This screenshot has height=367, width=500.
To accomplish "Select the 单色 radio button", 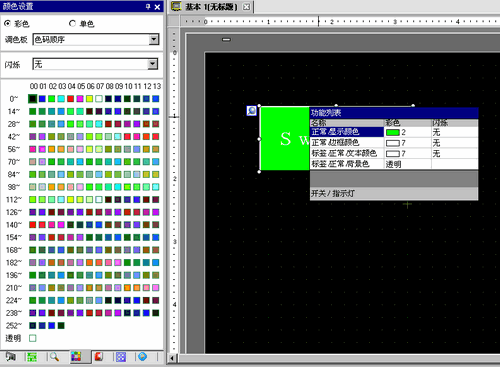I will [x=72, y=23].
